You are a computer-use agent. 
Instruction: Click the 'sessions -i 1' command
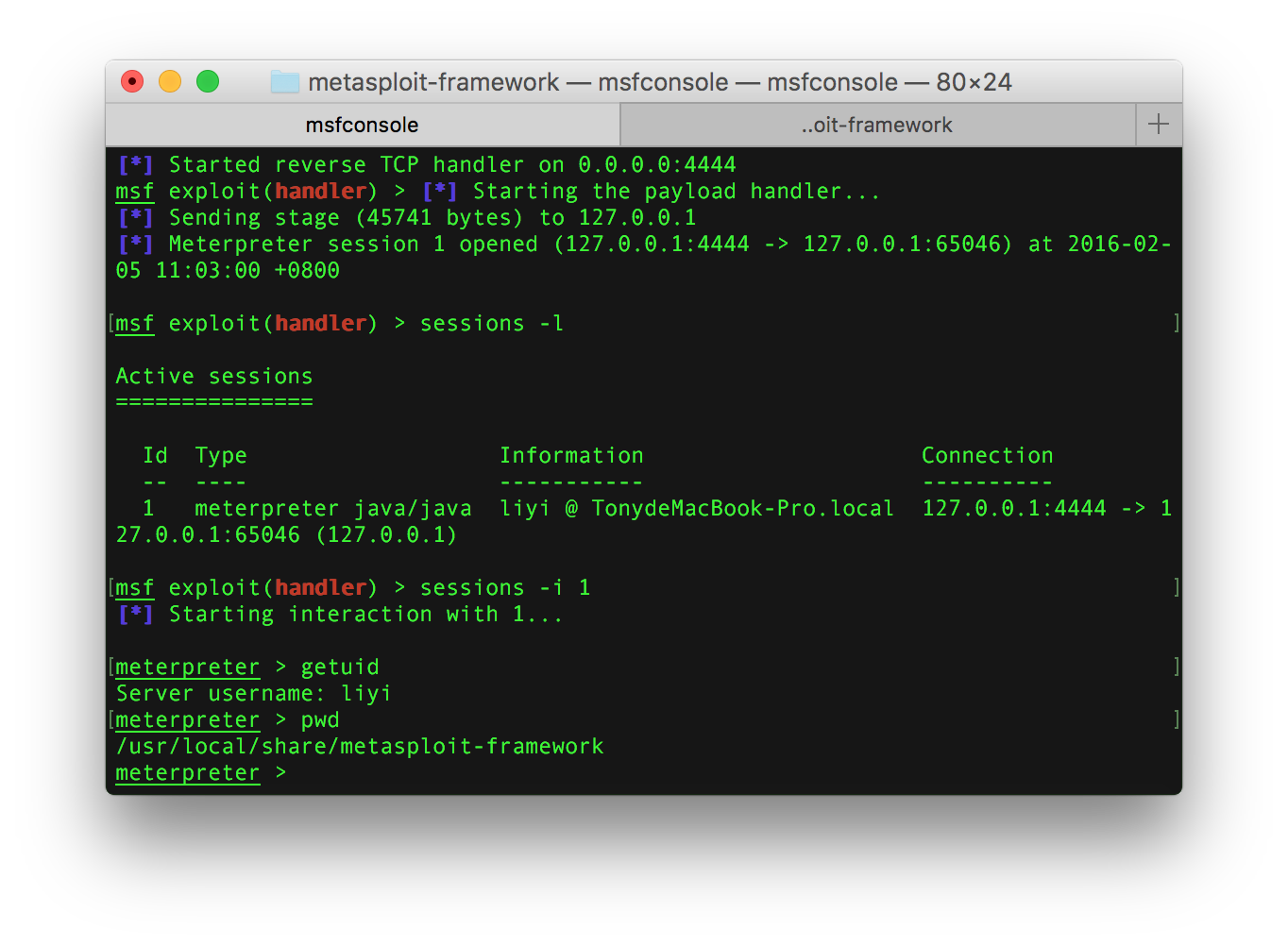(x=505, y=587)
